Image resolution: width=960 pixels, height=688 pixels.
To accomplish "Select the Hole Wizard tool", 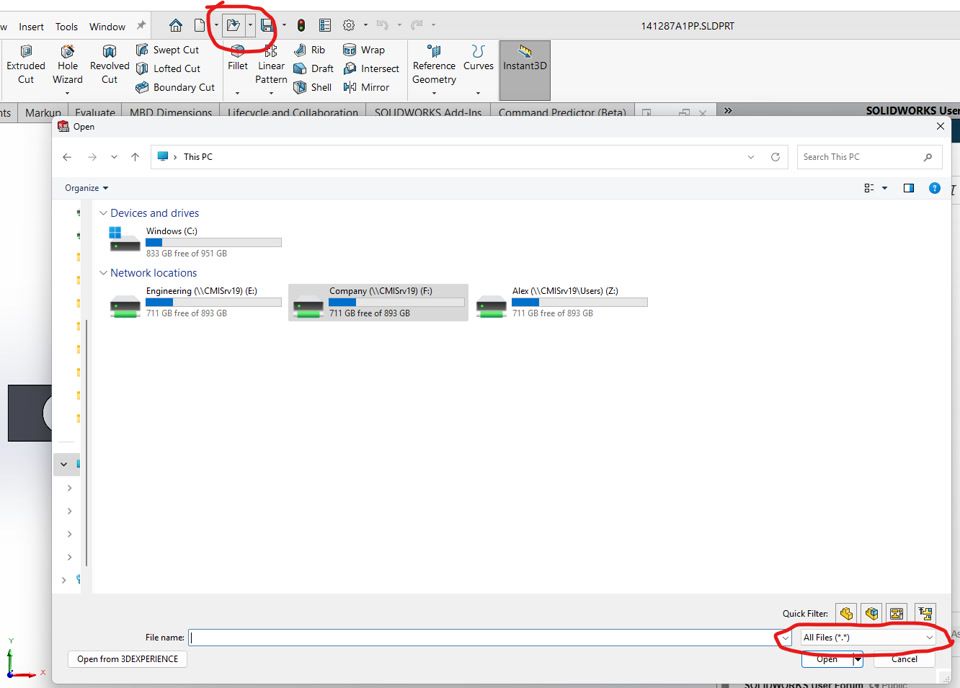I will [67, 65].
